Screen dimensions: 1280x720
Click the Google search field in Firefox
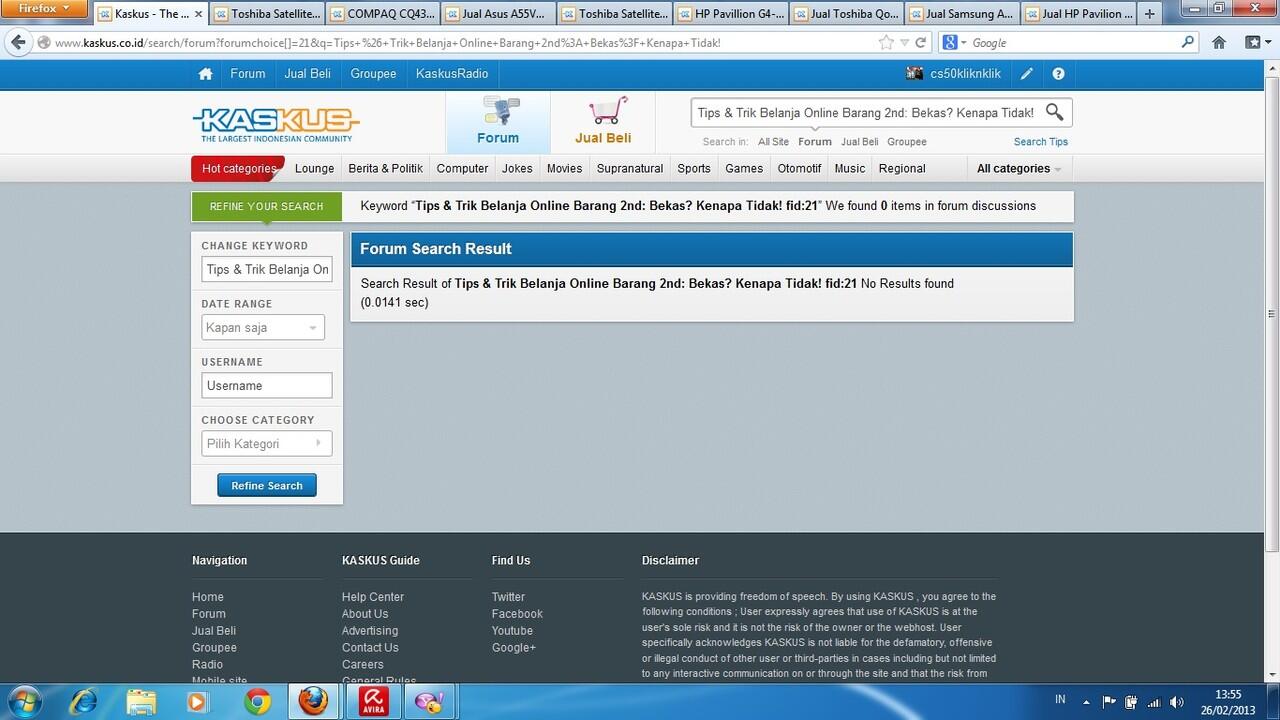click(1074, 43)
